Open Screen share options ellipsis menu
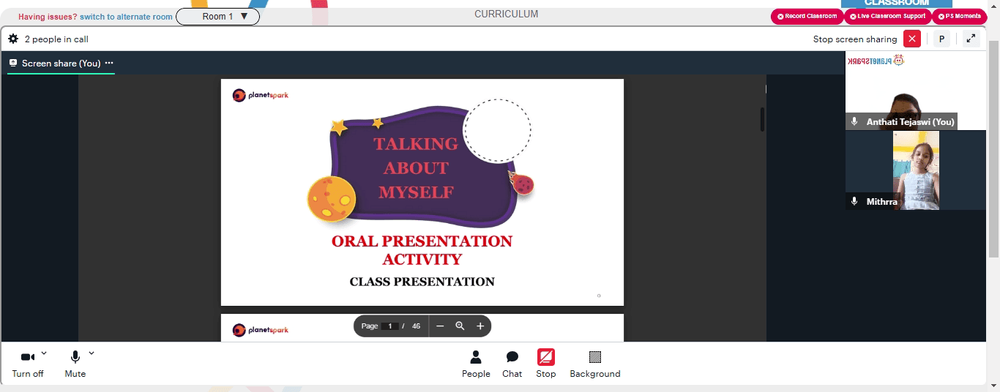1000x392 pixels. (109, 63)
